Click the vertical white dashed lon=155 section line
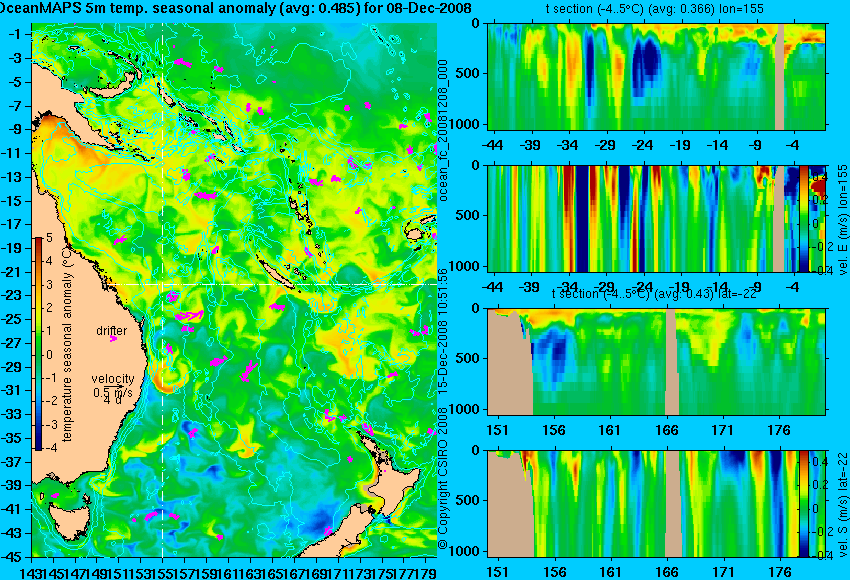850x580 pixels. coord(162,289)
